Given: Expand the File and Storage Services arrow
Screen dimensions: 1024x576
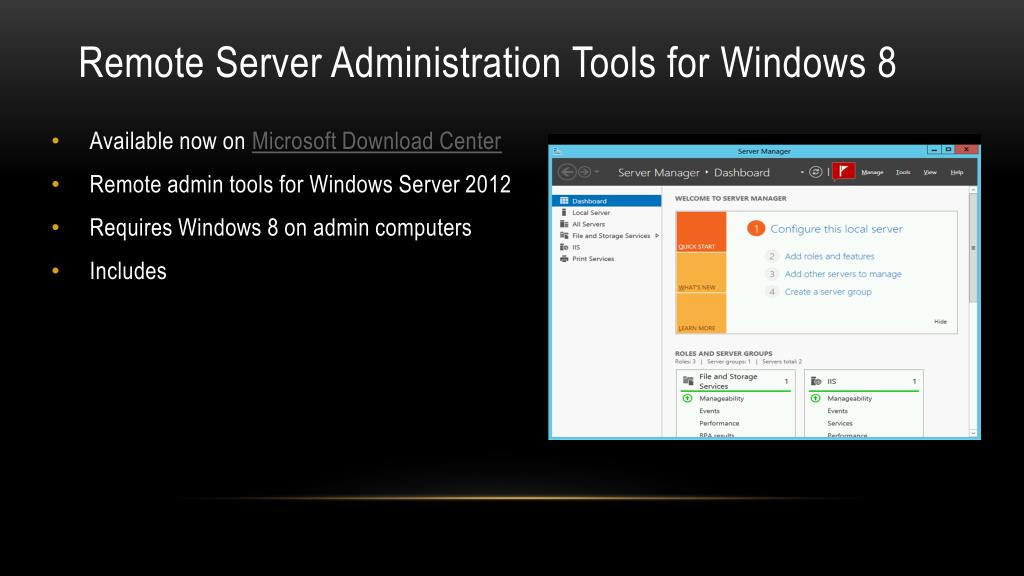Looking at the screenshot, I should pyautogui.click(x=656, y=236).
